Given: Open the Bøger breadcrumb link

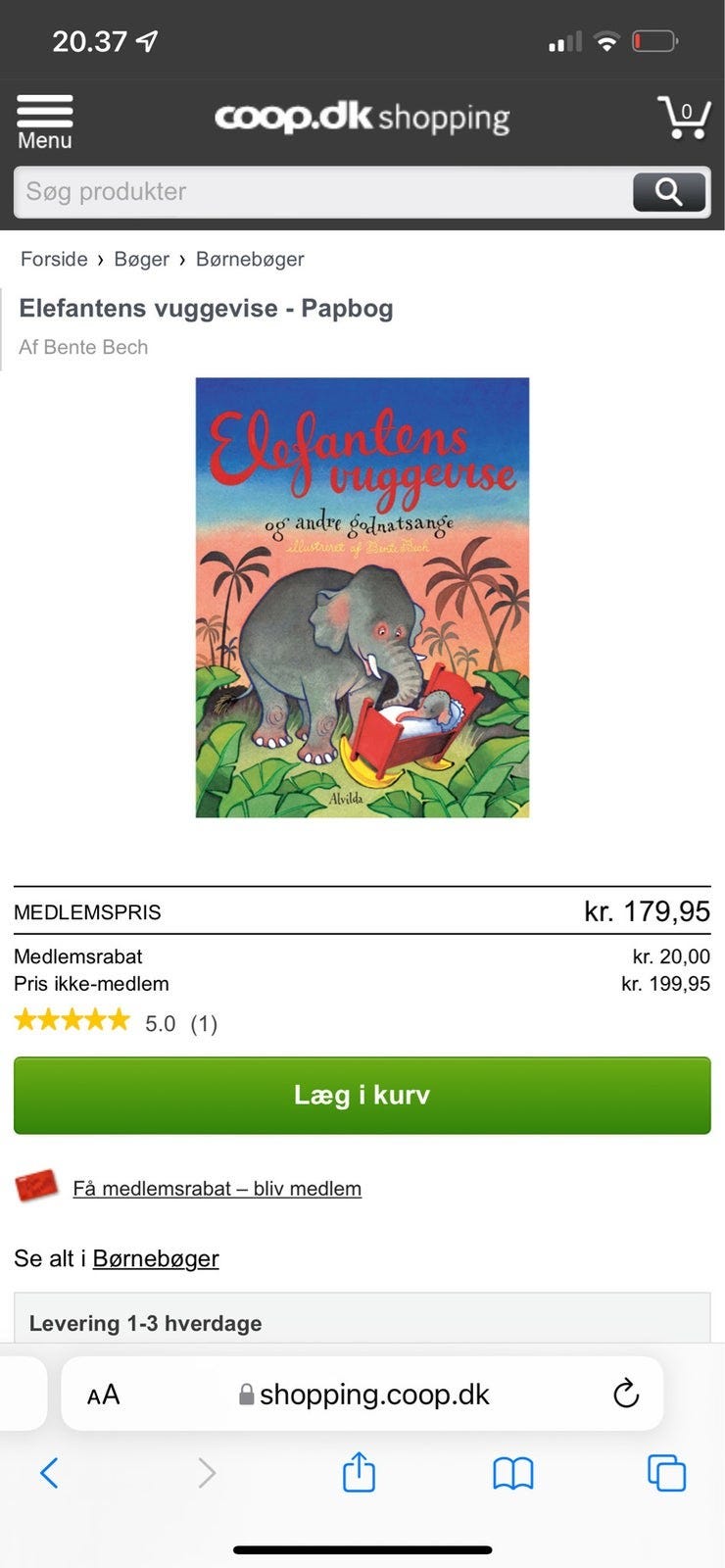Looking at the screenshot, I should click(x=142, y=259).
